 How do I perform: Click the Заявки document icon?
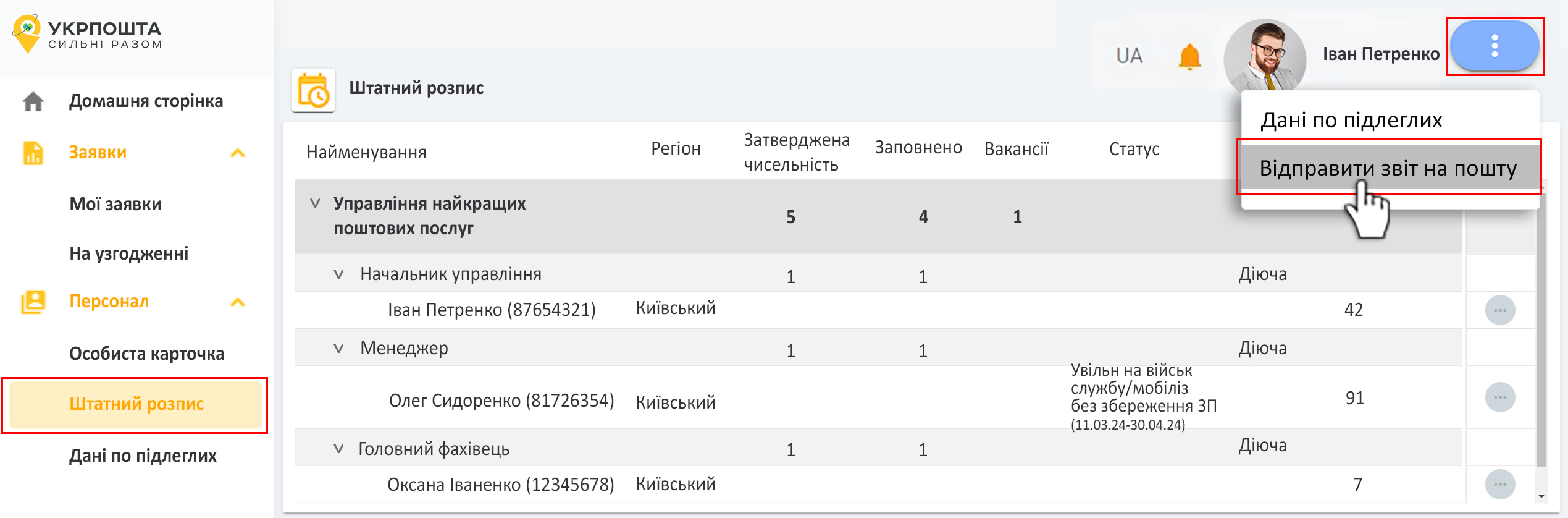[x=33, y=153]
